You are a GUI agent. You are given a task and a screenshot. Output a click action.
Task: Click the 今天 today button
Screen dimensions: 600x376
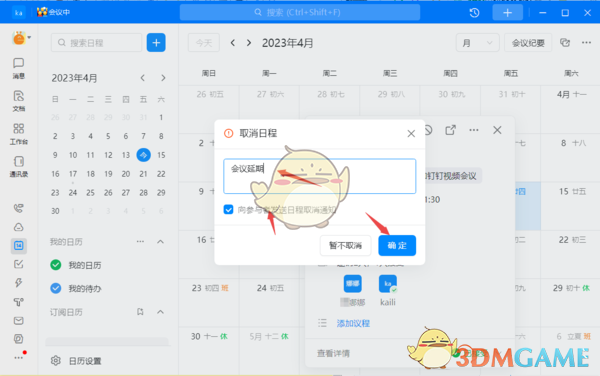204,42
